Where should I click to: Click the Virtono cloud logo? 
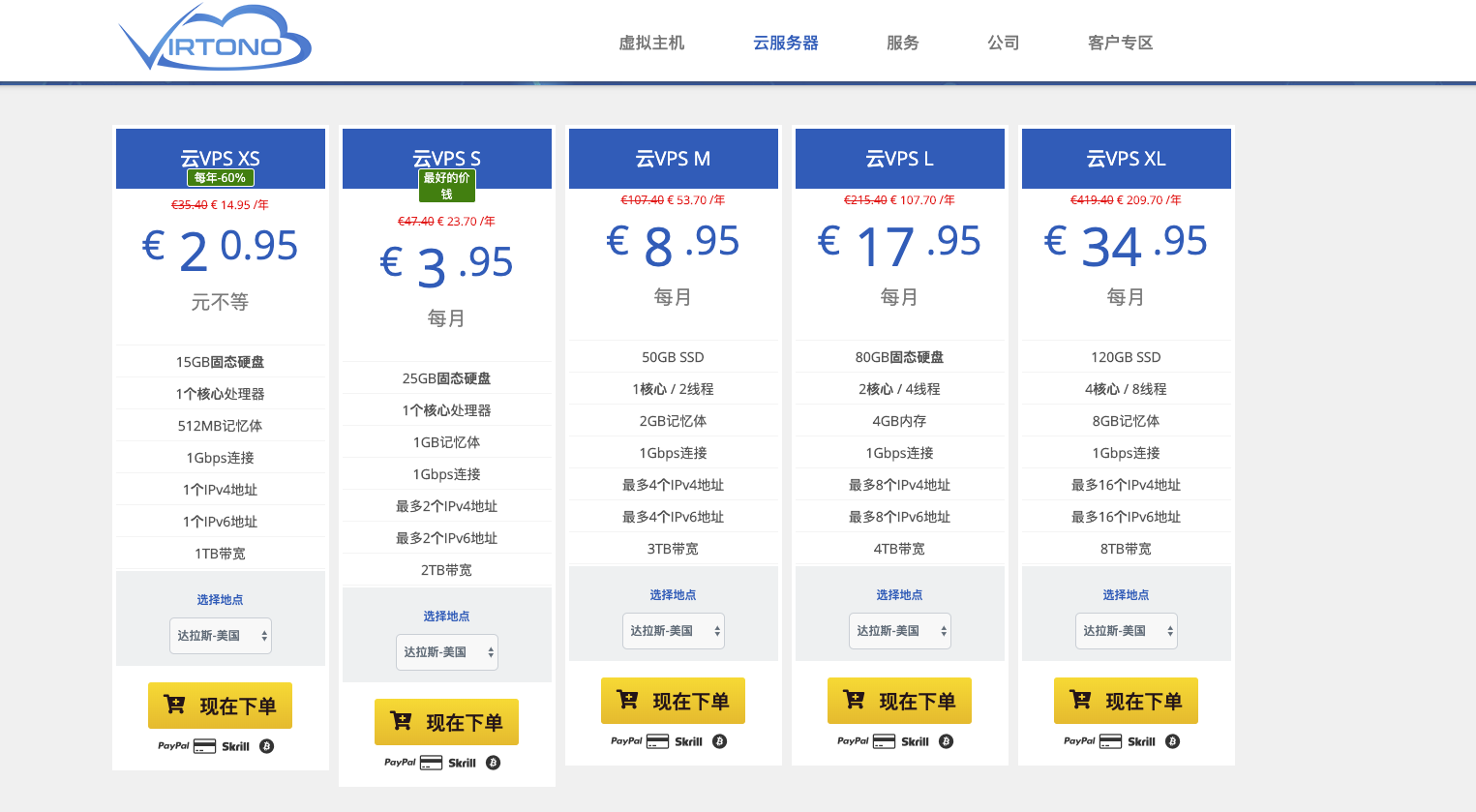(x=215, y=39)
